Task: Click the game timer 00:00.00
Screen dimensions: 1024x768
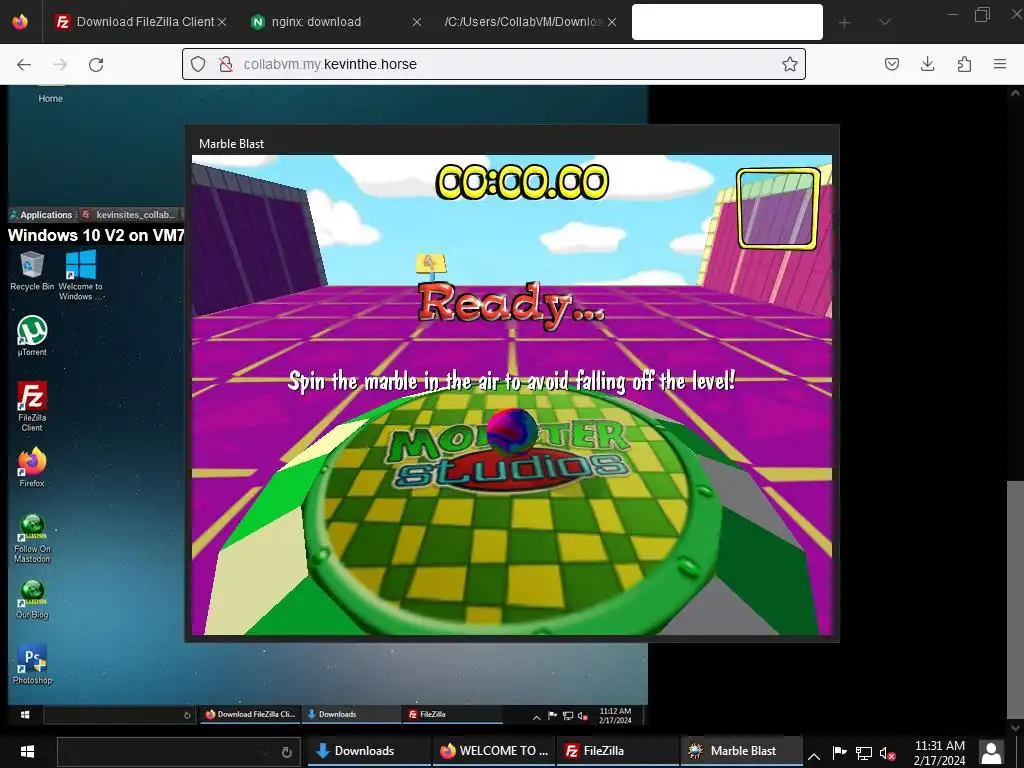Action: coord(522,182)
